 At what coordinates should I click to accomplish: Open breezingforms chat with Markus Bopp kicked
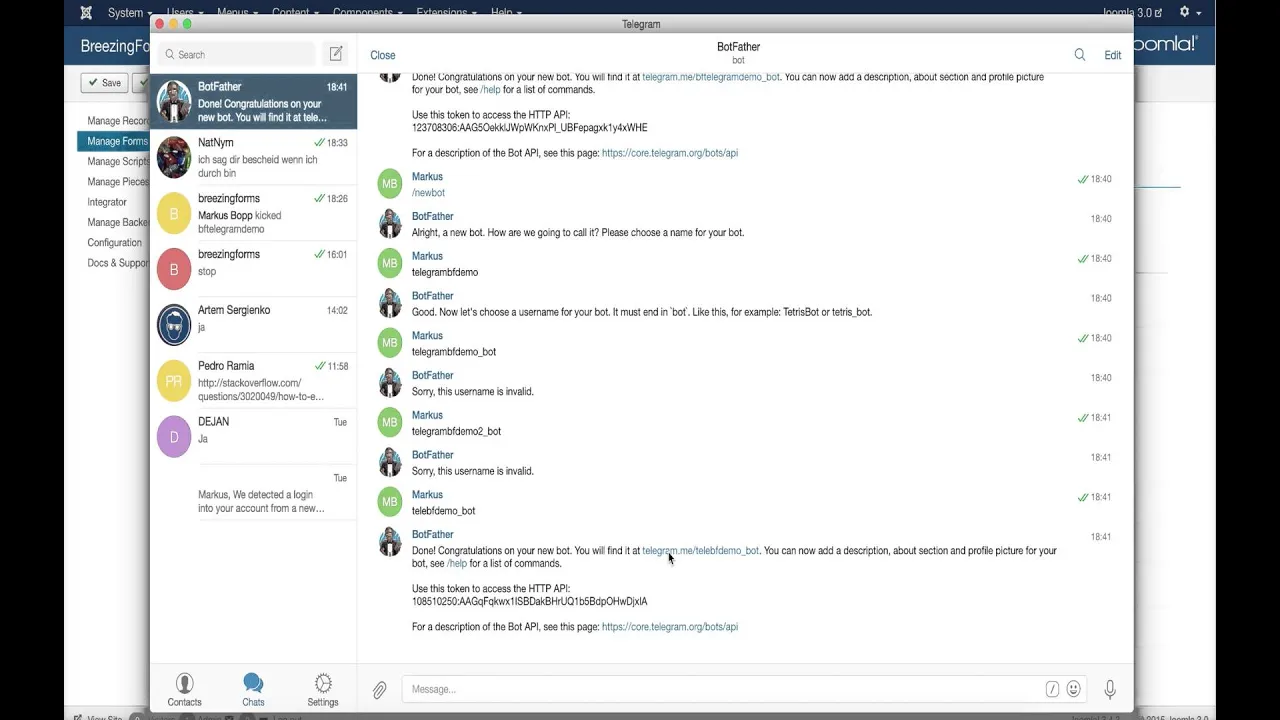point(253,214)
